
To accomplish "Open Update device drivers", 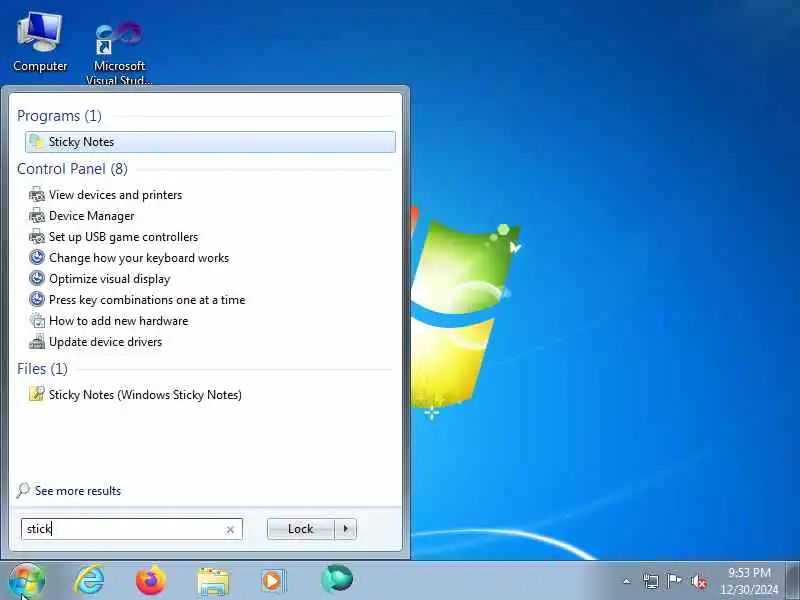I will 105,341.
